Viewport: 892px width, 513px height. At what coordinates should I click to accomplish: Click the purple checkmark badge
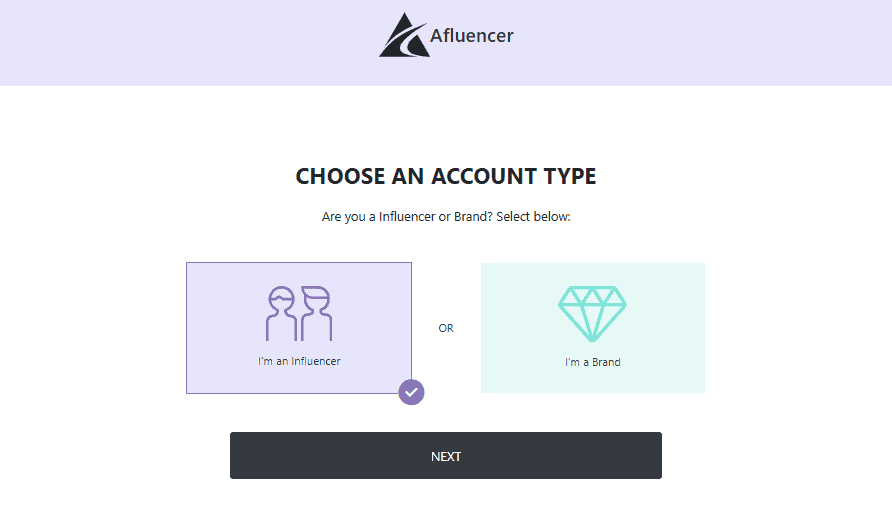coord(411,392)
